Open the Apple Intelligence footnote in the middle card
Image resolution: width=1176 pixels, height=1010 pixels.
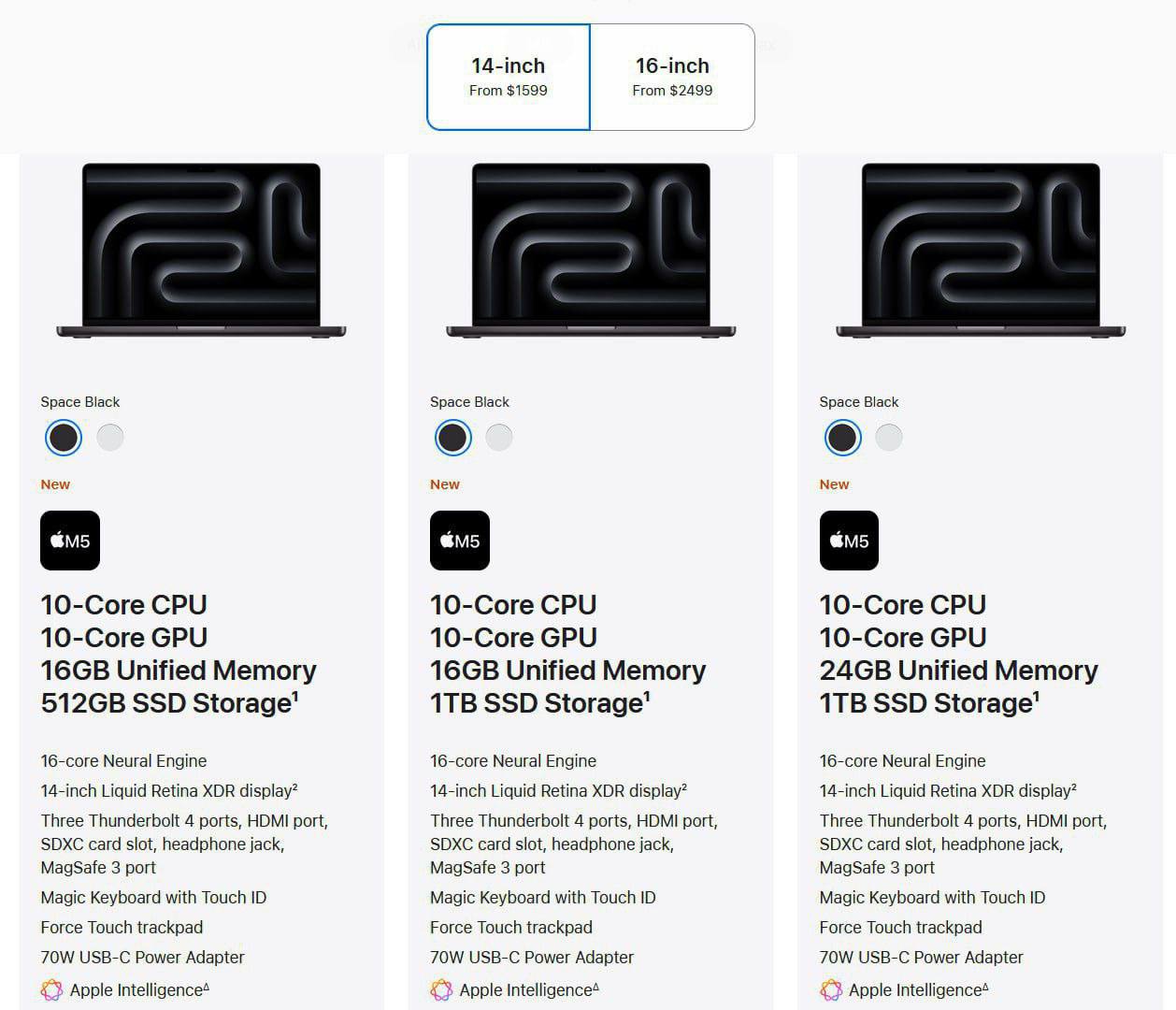(596, 987)
